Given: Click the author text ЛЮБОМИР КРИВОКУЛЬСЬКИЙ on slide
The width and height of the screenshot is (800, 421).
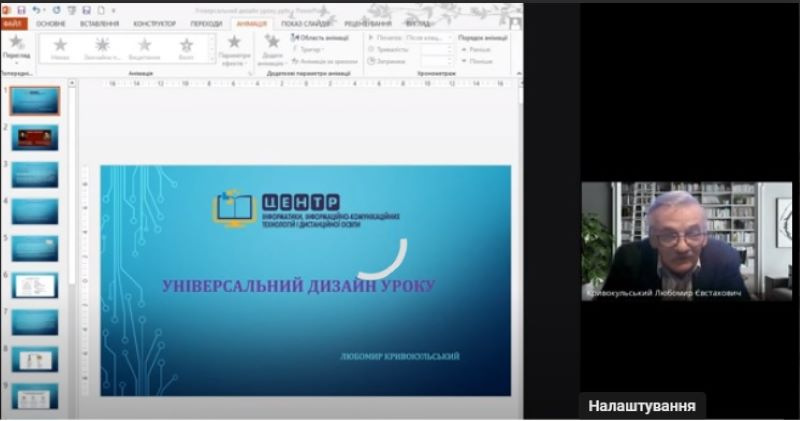Looking at the screenshot, I should 399,356.
